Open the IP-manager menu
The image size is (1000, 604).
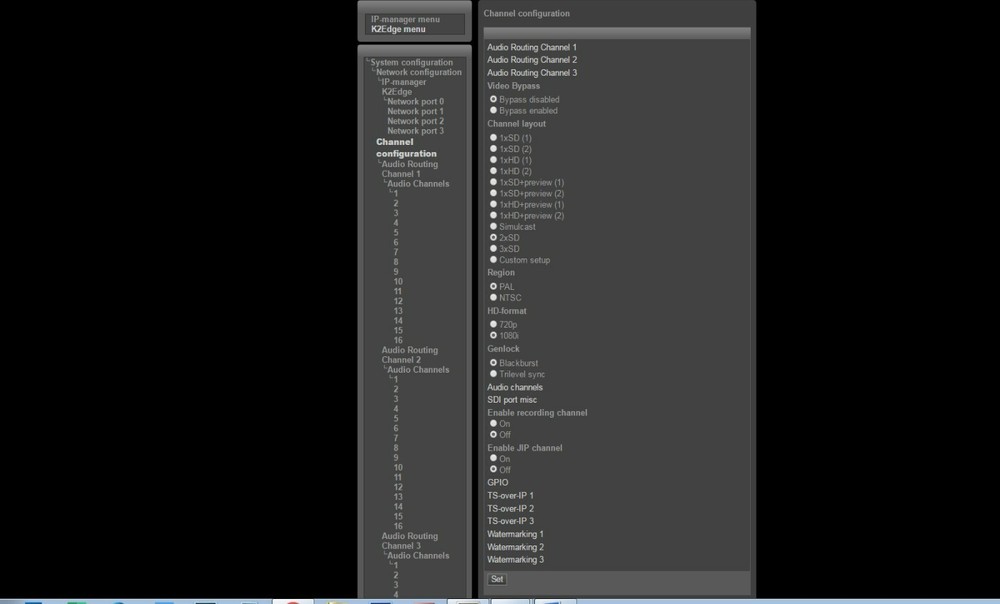[405, 19]
